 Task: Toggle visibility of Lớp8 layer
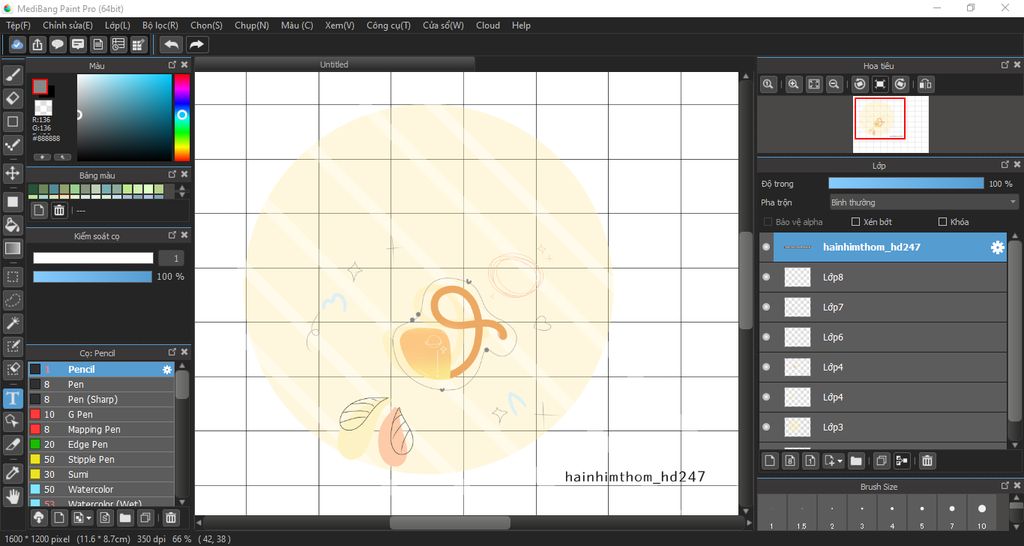pos(766,277)
